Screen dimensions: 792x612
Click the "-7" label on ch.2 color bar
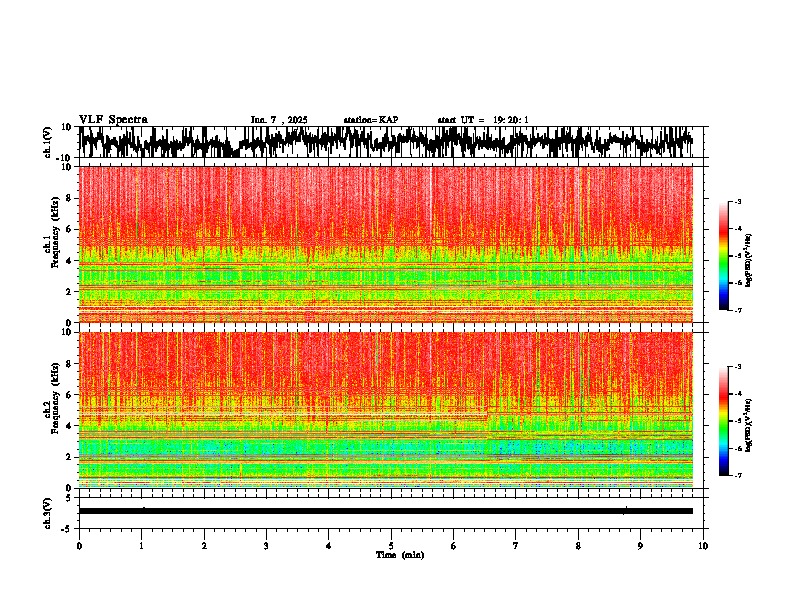pyautogui.click(x=738, y=476)
